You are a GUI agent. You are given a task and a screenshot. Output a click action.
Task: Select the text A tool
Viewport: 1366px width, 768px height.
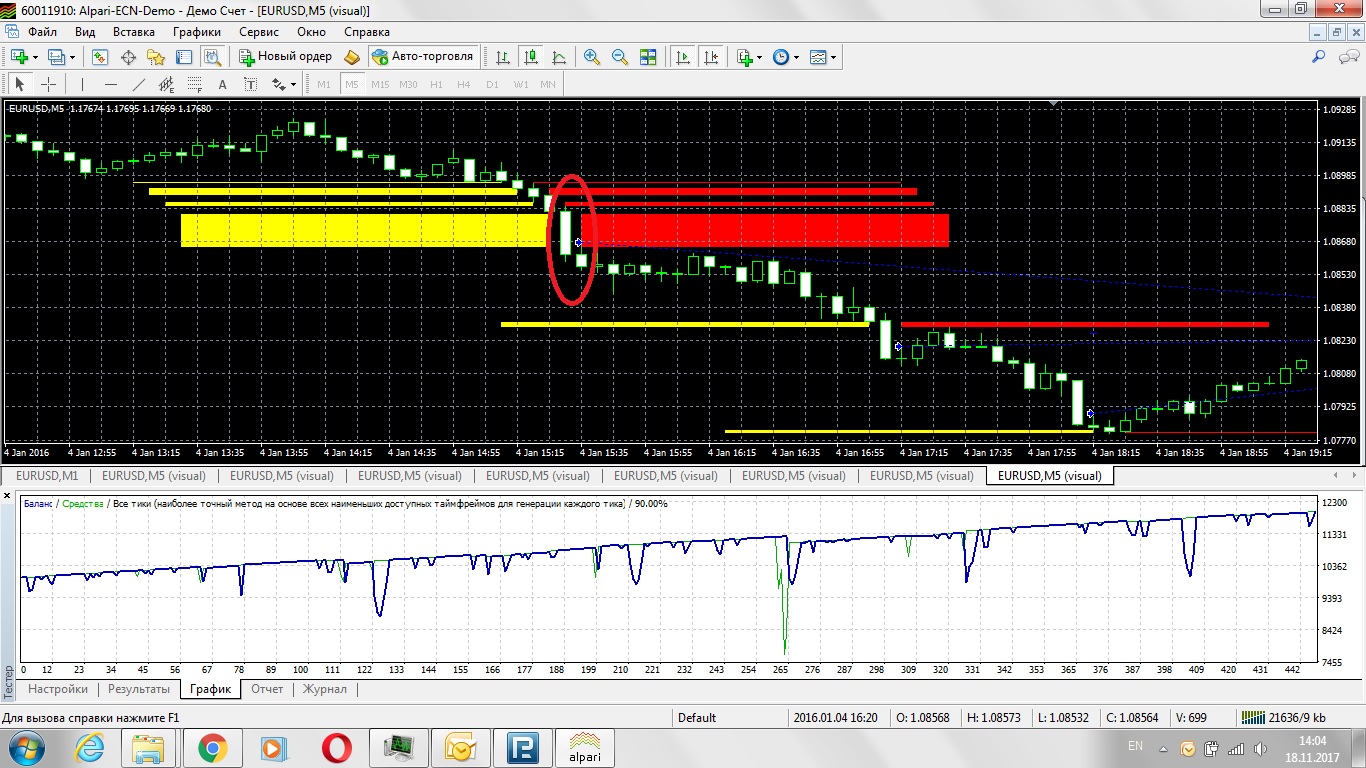coord(222,85)
